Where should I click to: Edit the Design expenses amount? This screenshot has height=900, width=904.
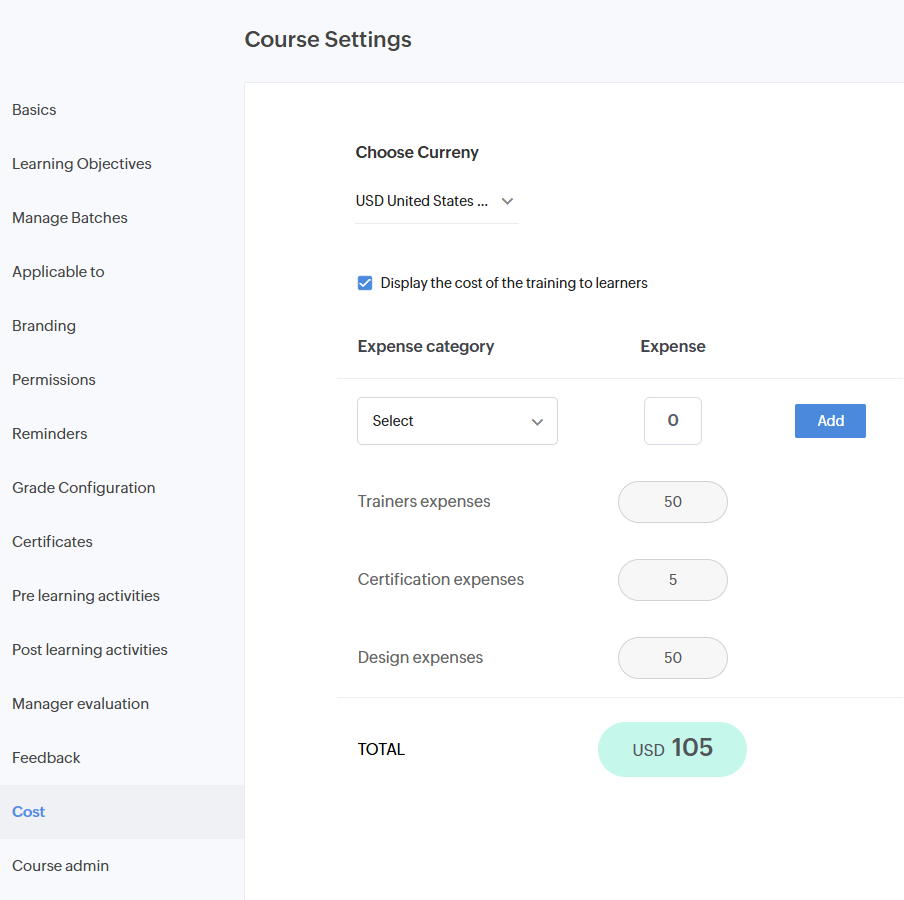coord(672,658)
